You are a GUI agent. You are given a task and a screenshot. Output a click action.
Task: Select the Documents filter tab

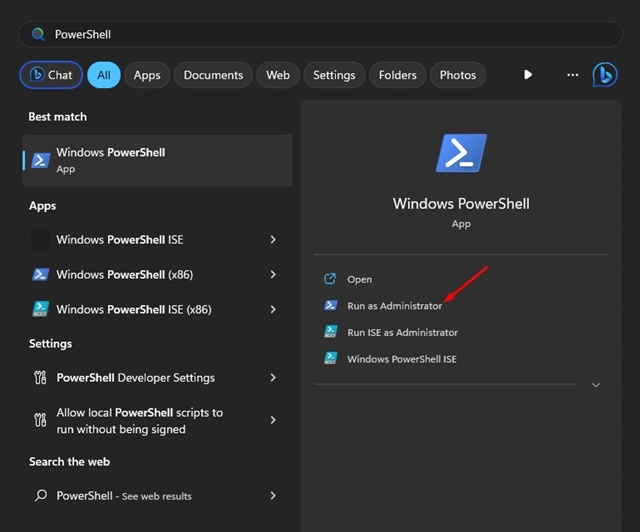tap(213, 75)
